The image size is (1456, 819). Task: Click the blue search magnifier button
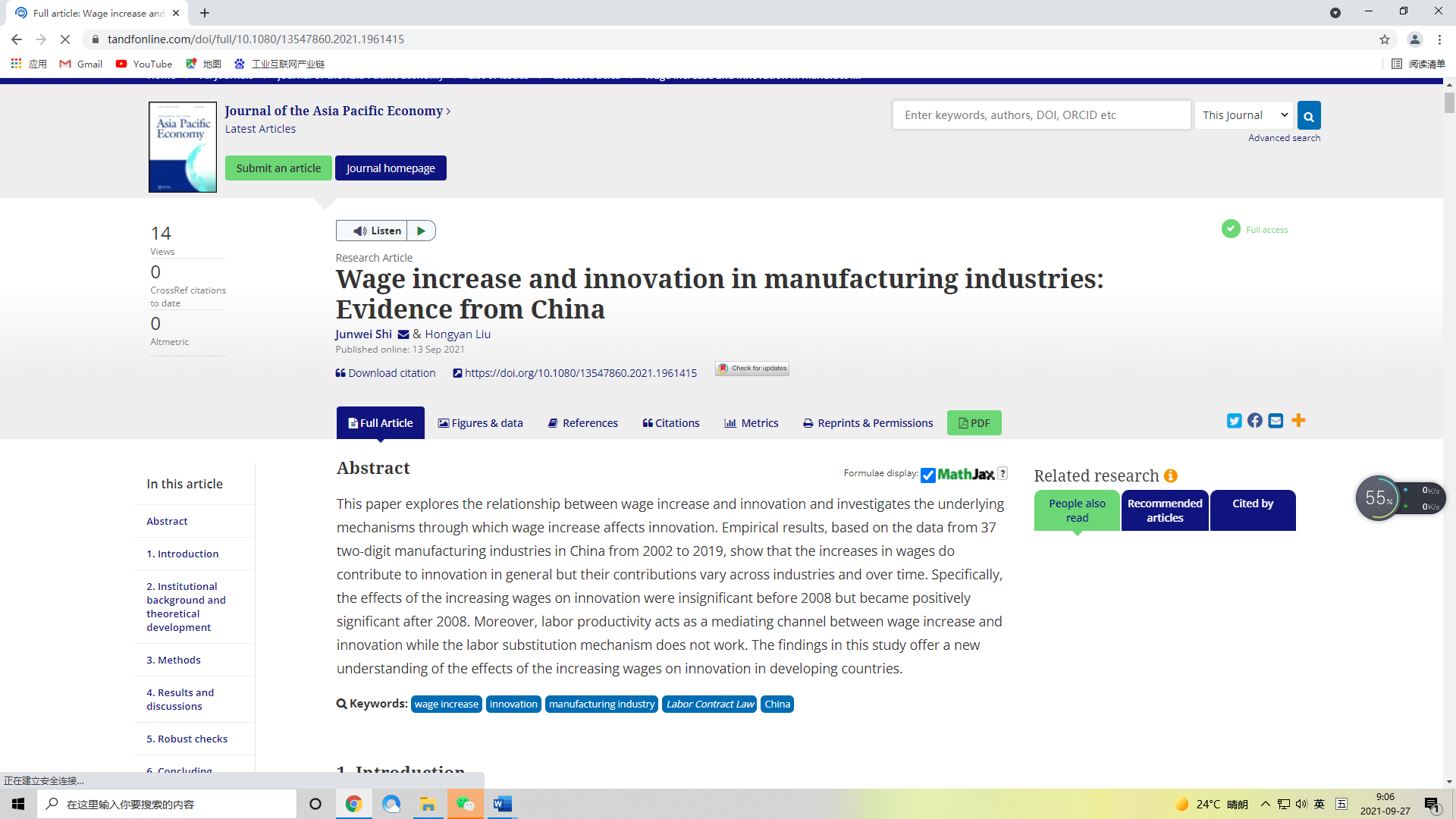tap(1308, 115)
